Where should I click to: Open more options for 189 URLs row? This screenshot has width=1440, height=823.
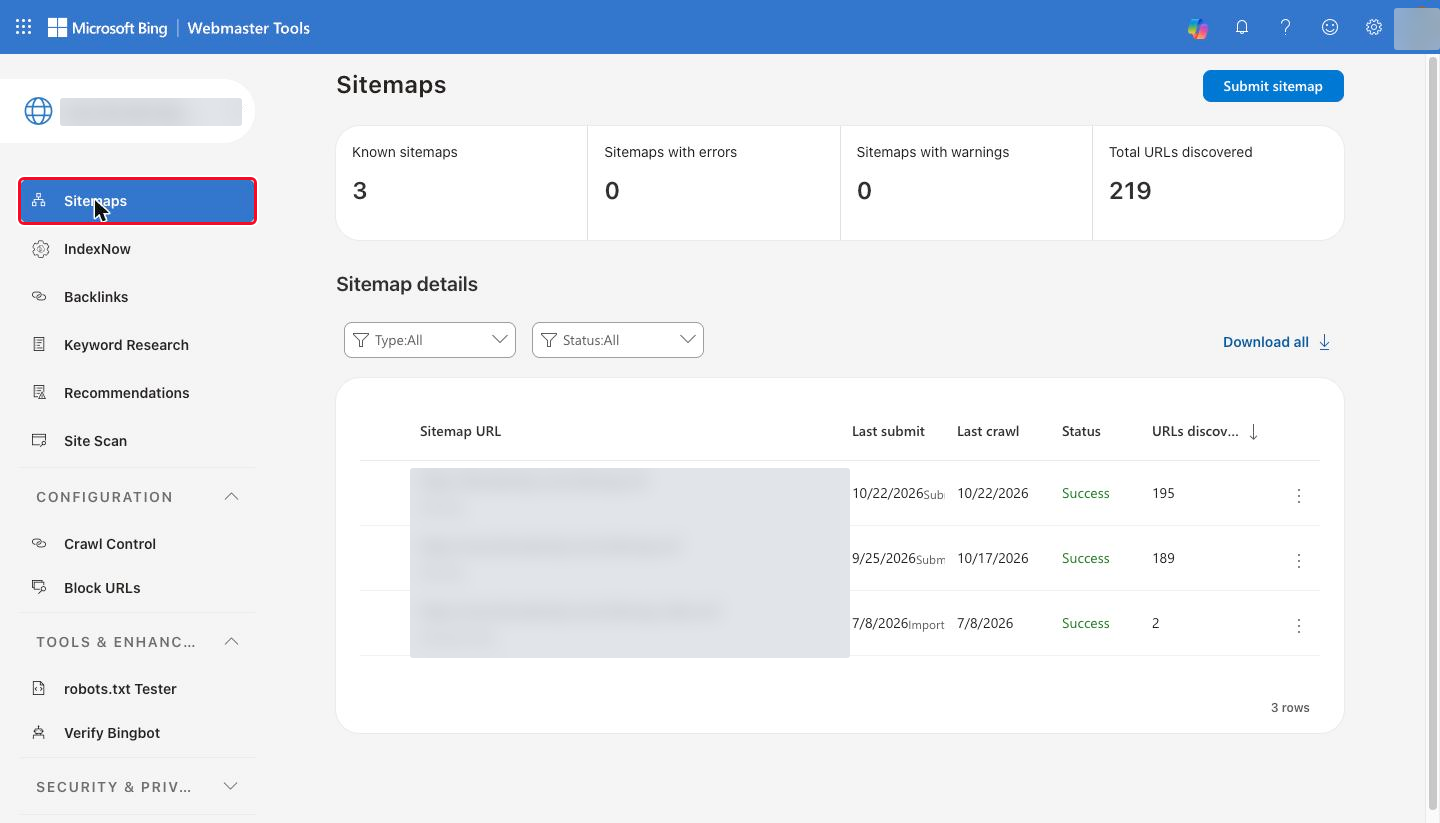click(1299, 560)
